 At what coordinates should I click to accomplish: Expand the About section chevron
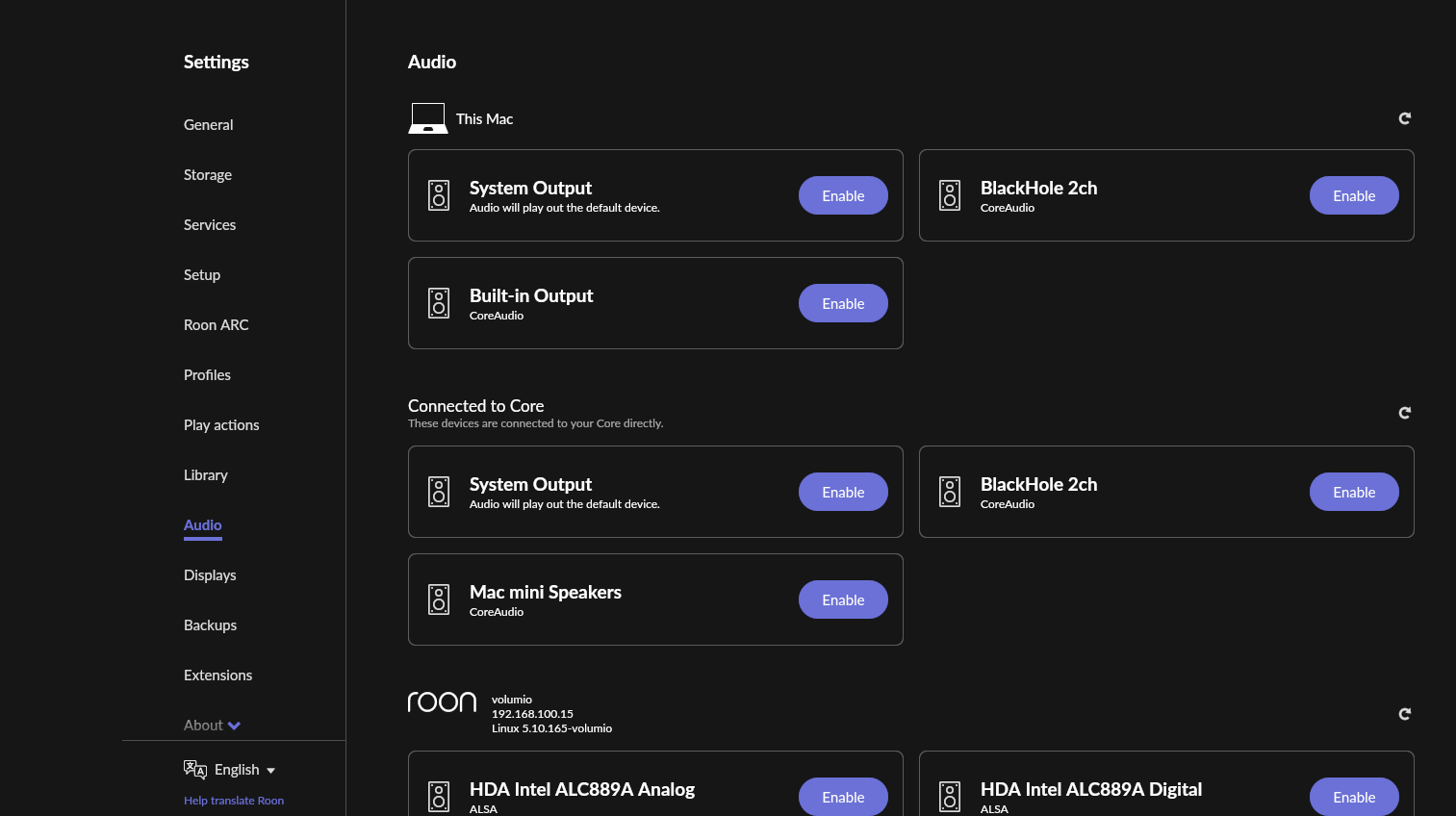pos(234,726)
